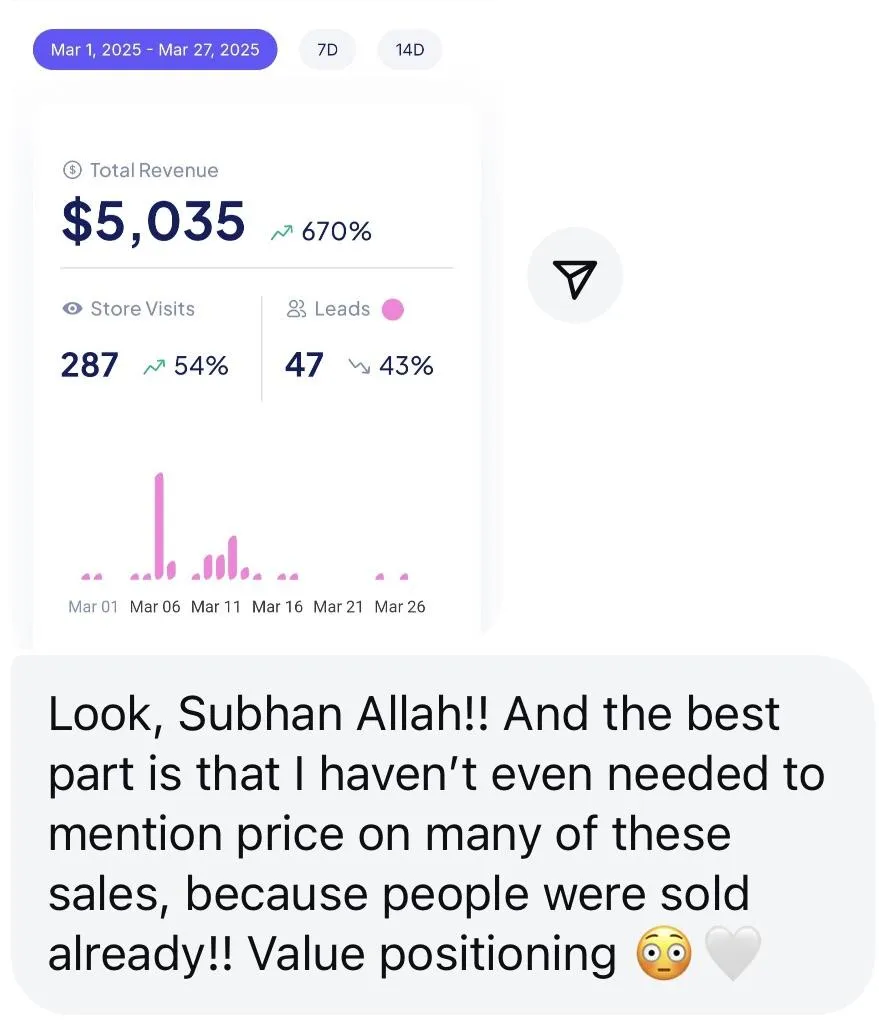Tap the message bubble starting 'Look, Subhan Allah'
Screen dimensions: 879x1020
coord(443,835)
